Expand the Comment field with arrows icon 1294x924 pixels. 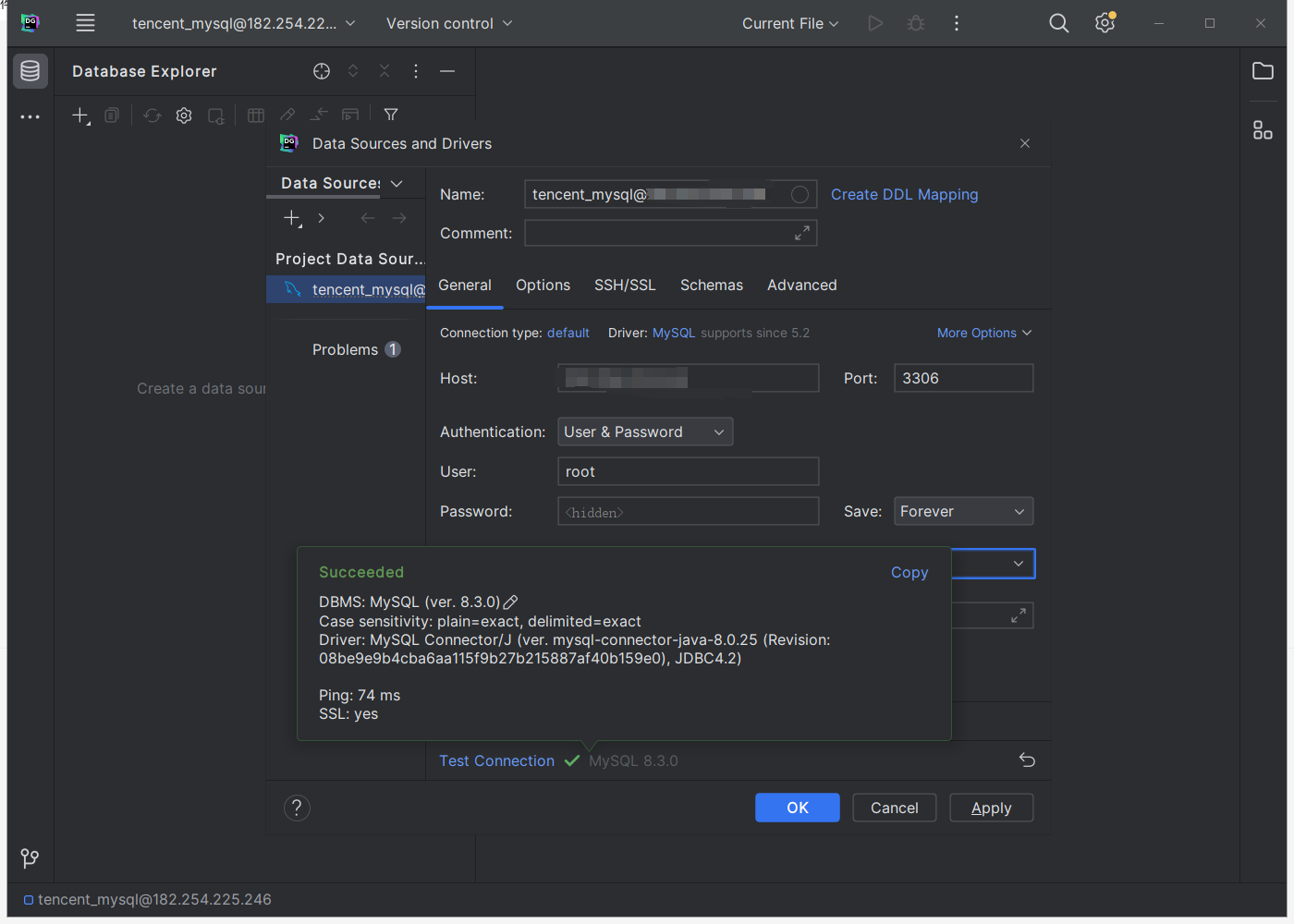tap(802, 233)
